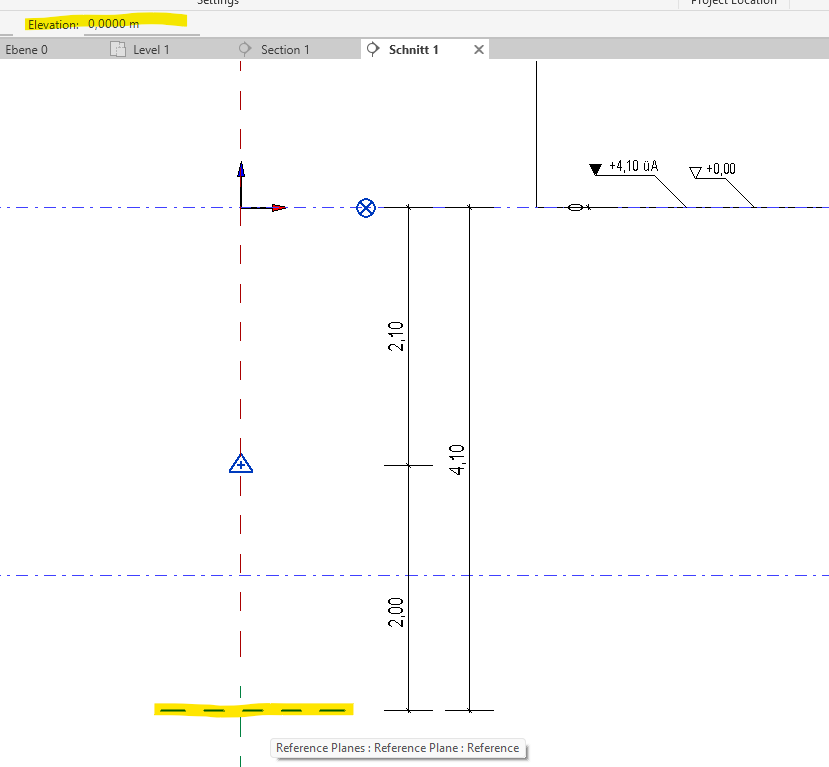Open the Section 1 view tab
This screenshot has height=767, width=829.
pyautogui.click(x=281, y=48)
